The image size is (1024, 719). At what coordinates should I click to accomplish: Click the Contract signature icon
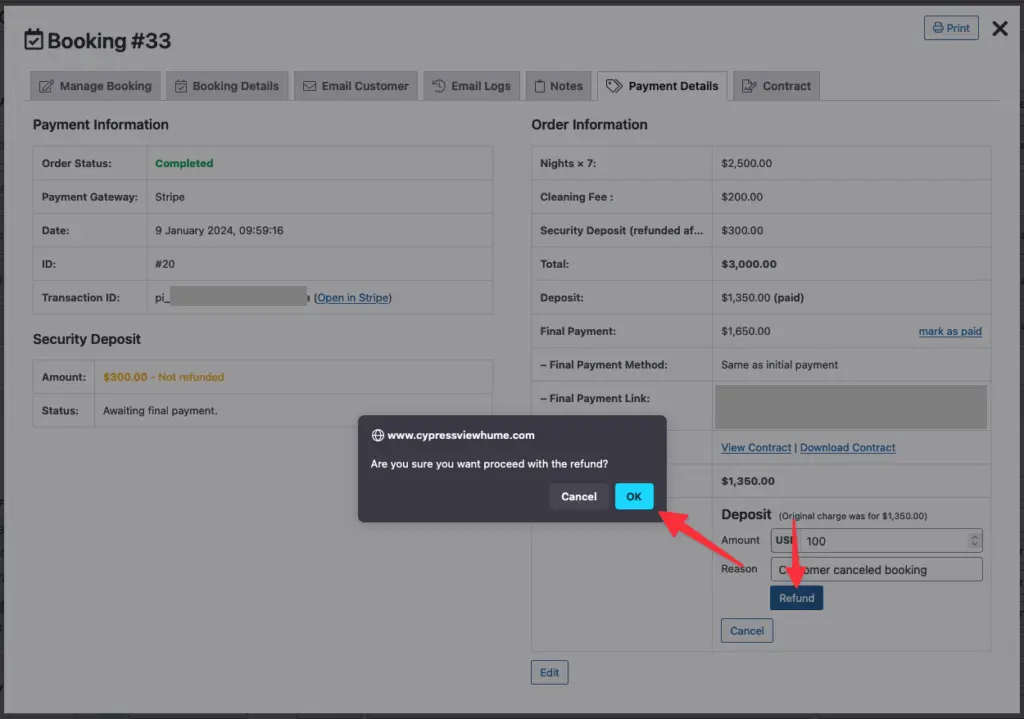749,86
